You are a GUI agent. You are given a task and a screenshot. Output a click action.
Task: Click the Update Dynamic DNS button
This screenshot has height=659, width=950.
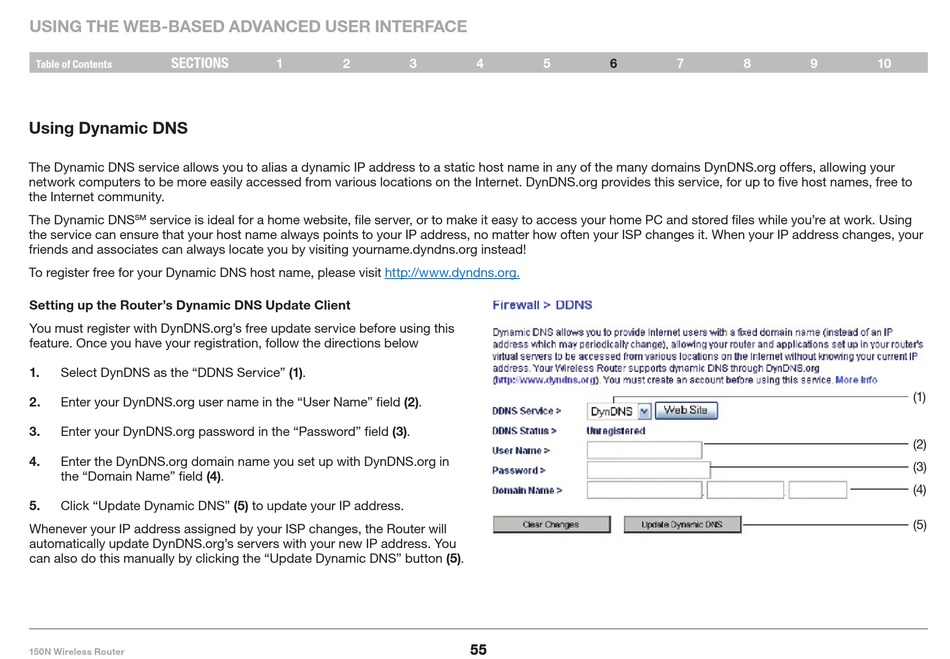tap(682, 525)
